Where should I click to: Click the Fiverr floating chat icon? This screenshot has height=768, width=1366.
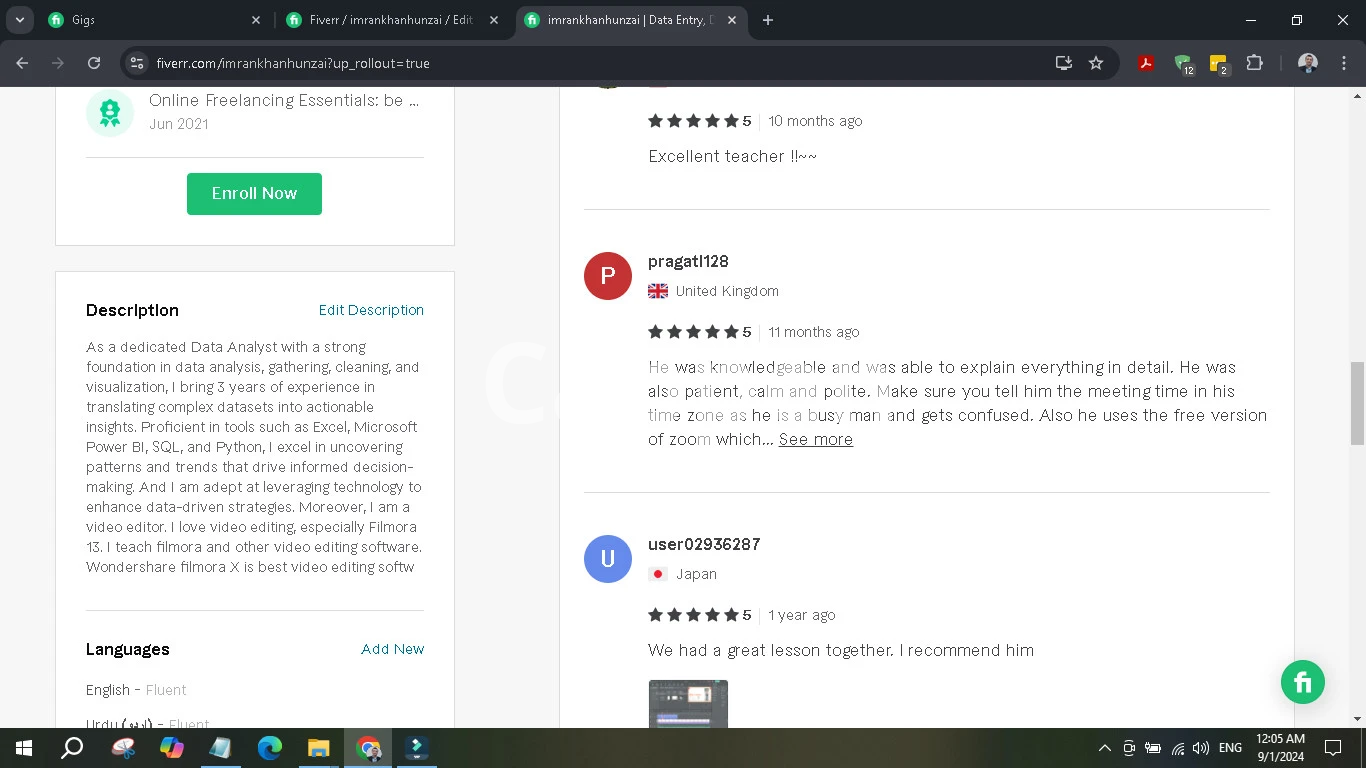coord(1302,683)
